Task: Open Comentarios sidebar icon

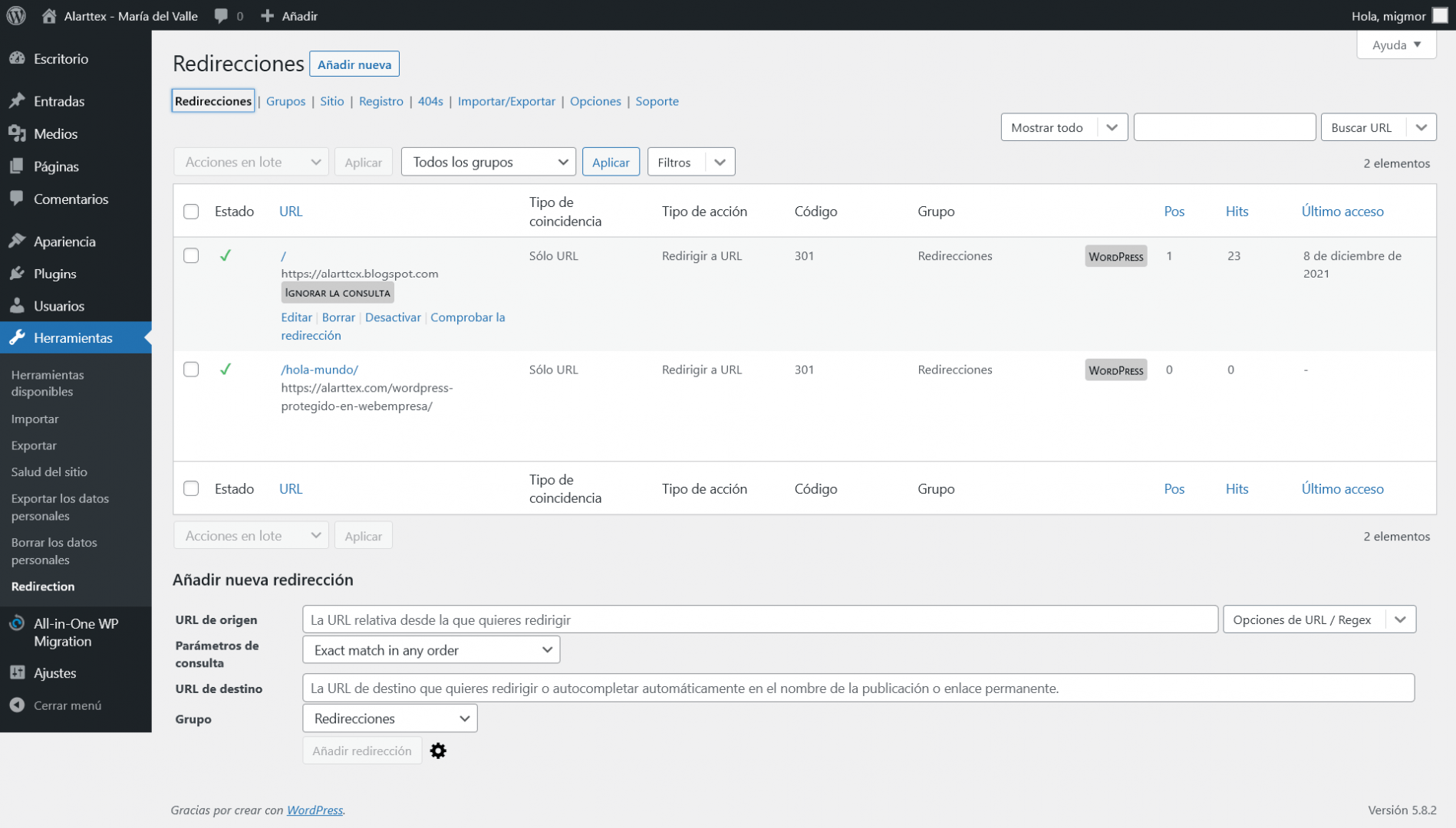Action: [17, 199]
